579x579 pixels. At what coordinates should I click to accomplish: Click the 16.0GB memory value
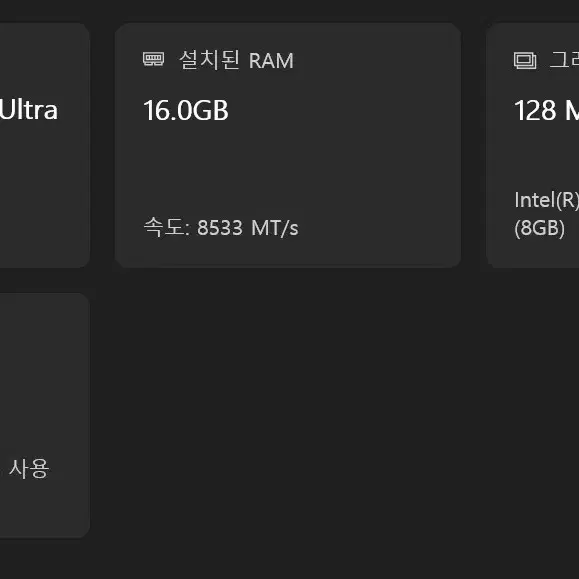click(x=186, y=110)
